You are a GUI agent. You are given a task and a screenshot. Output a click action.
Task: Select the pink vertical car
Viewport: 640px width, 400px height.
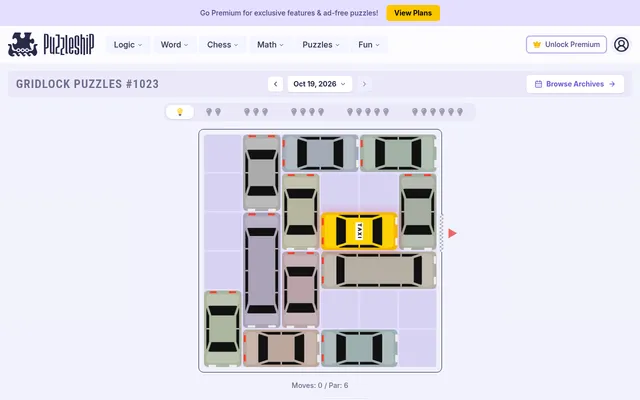click(x=301, y=289)
